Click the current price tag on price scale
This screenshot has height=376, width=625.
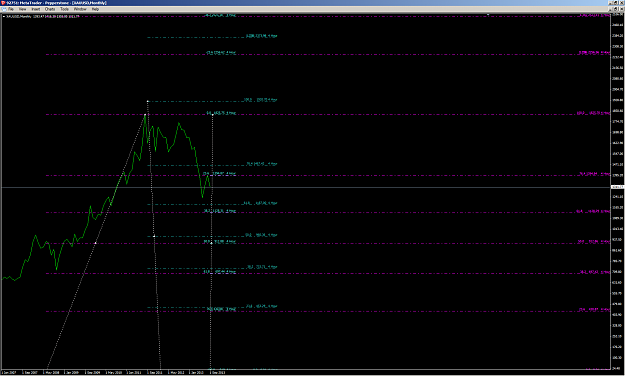pos(617,187)
